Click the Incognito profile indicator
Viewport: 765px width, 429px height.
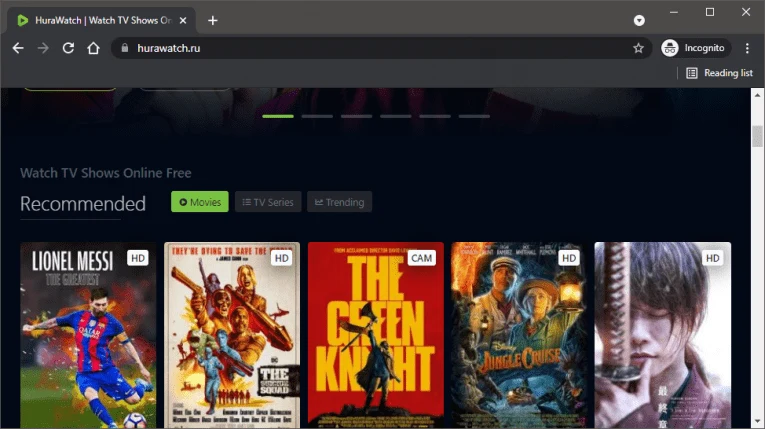(695, 48)
